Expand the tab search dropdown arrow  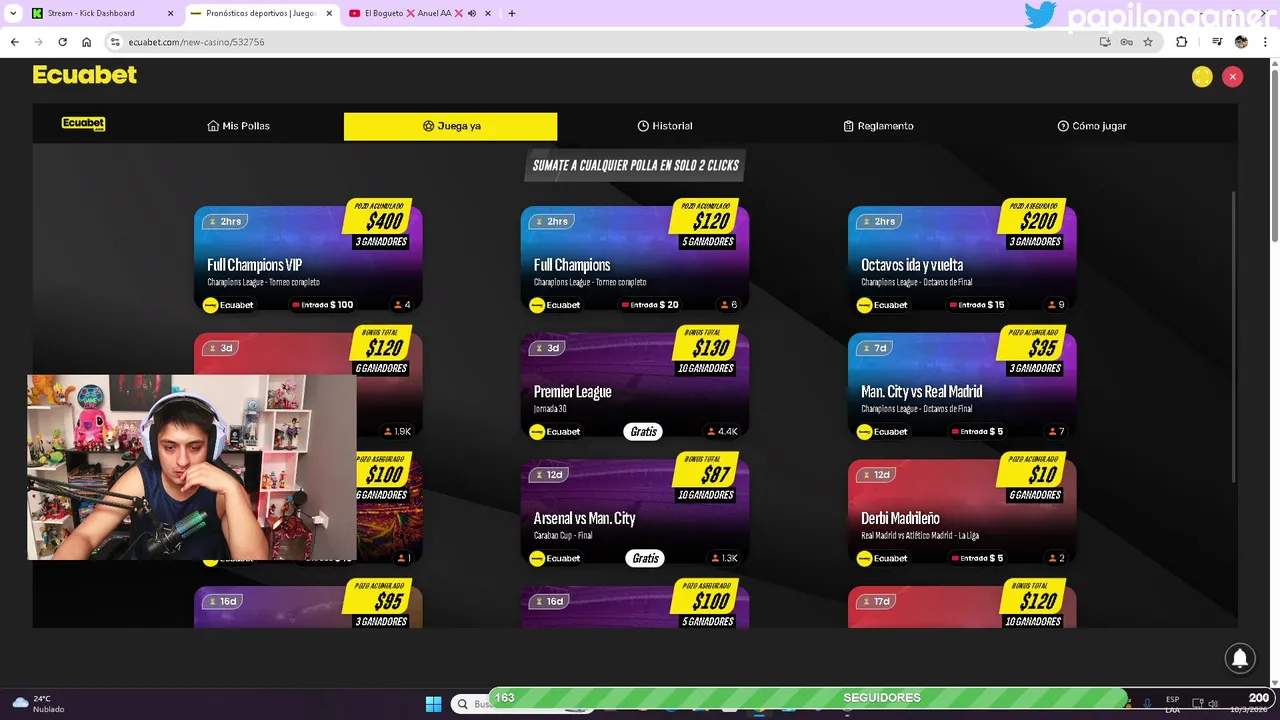click(x=13, y=13)
